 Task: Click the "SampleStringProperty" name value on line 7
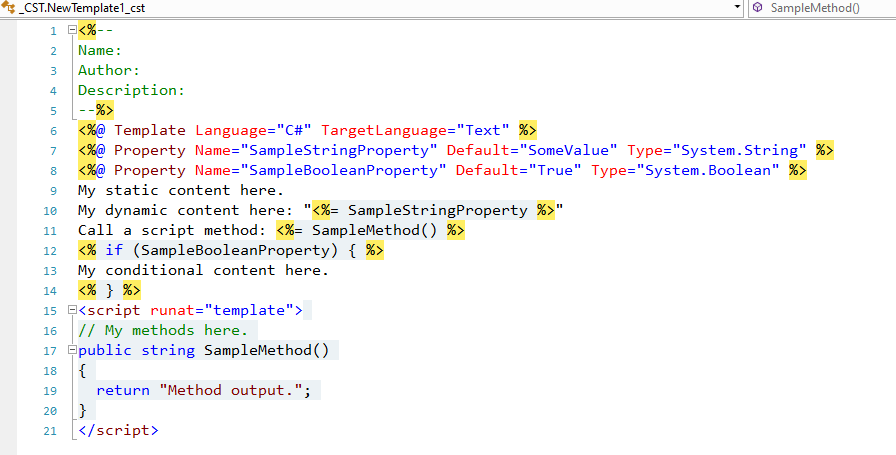[x=338, y=150]
